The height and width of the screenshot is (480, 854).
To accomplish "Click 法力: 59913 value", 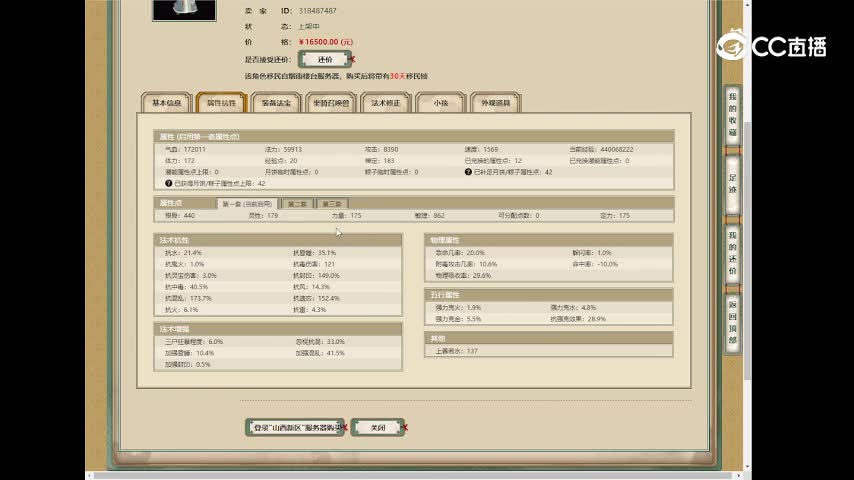I will click(283, 149).
